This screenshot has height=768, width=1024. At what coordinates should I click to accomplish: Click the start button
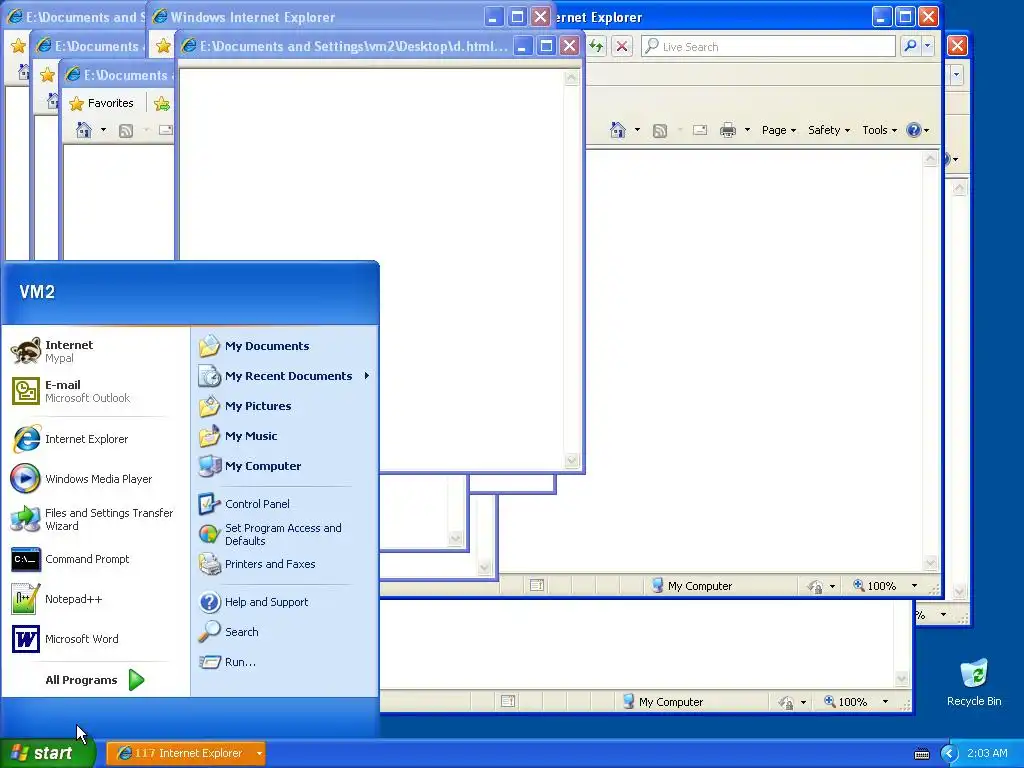(47, 753)
